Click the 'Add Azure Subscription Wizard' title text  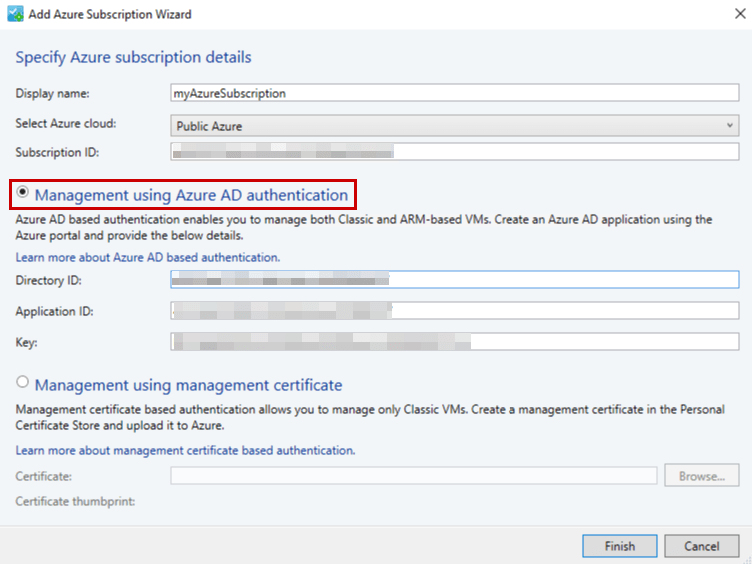110,14
